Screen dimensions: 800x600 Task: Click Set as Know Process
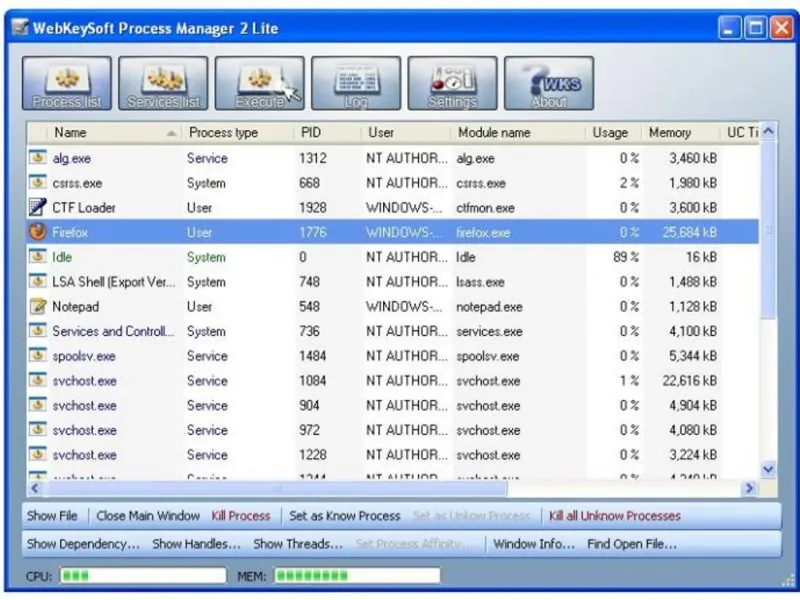[344, 516]
